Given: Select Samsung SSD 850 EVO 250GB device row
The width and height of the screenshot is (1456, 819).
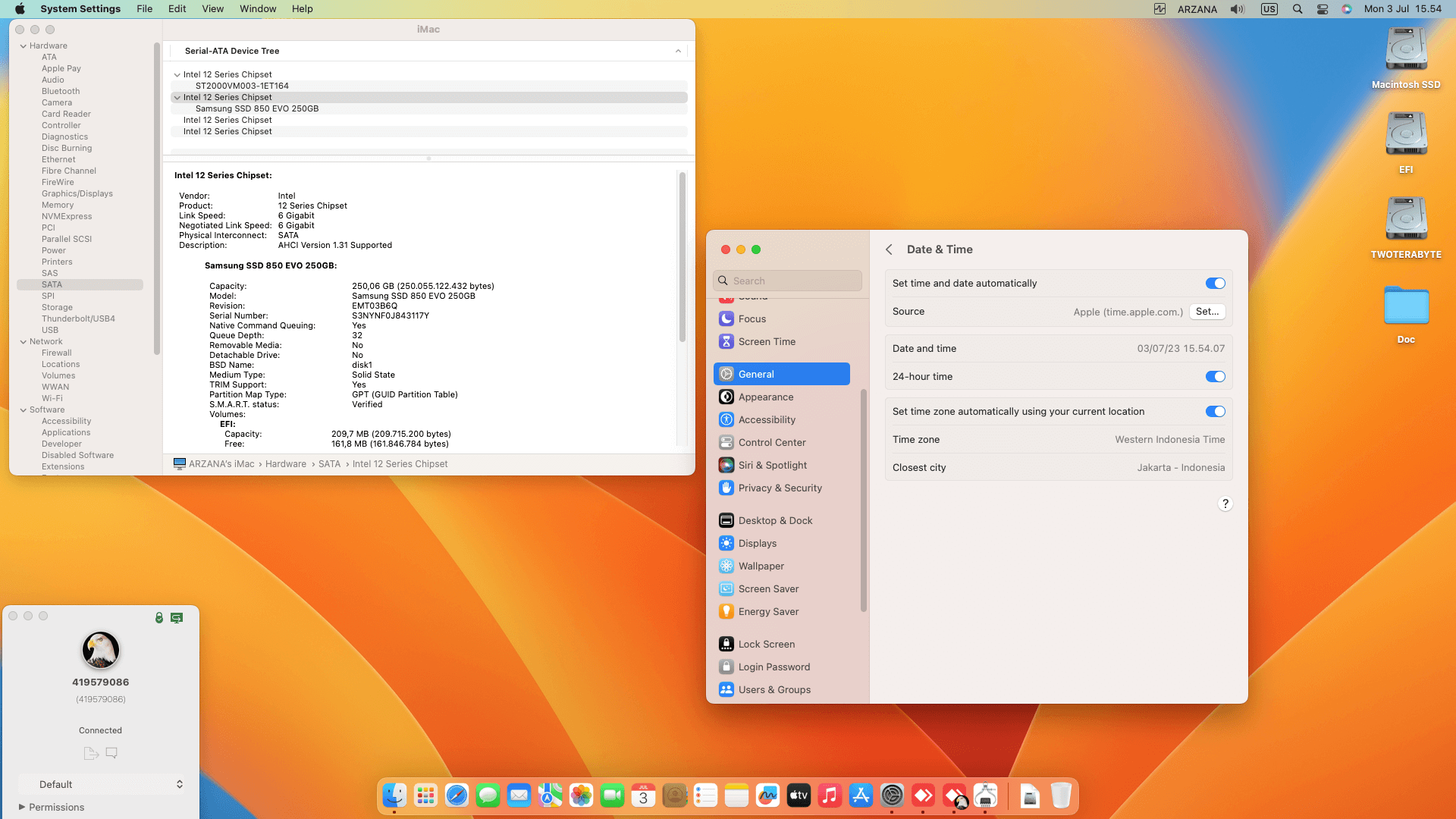Looking at the screenshot, I should click(x=429, y=109).
